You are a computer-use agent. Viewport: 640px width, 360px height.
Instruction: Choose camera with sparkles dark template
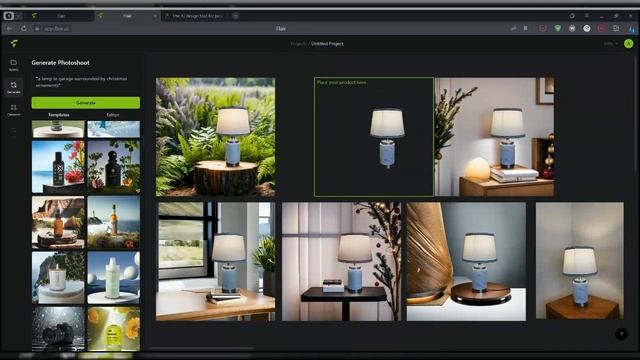point(58,329)
